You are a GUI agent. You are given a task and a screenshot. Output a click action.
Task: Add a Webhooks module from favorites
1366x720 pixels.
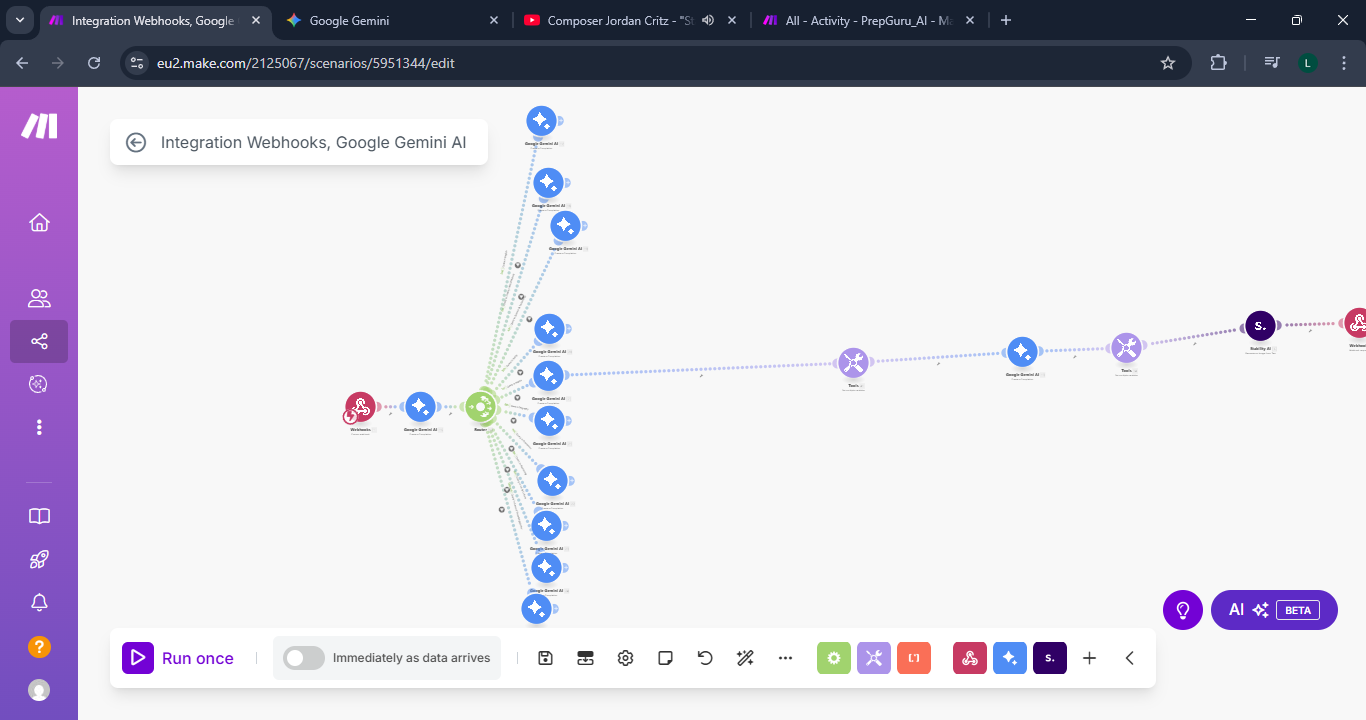(970, 658)
